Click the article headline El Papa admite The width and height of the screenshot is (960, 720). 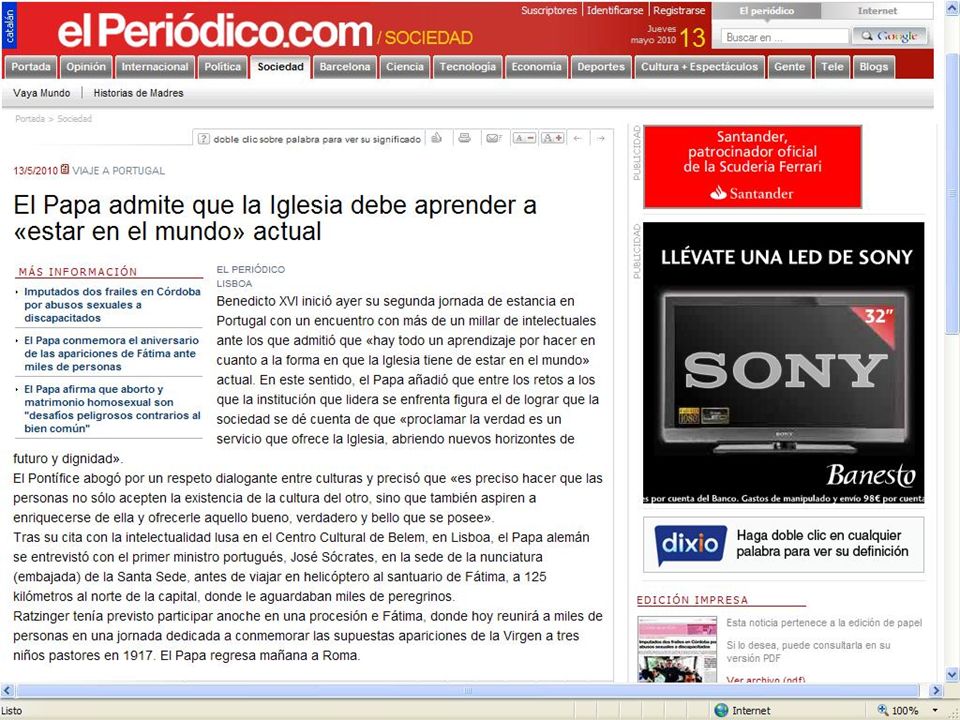click(275, 218)
